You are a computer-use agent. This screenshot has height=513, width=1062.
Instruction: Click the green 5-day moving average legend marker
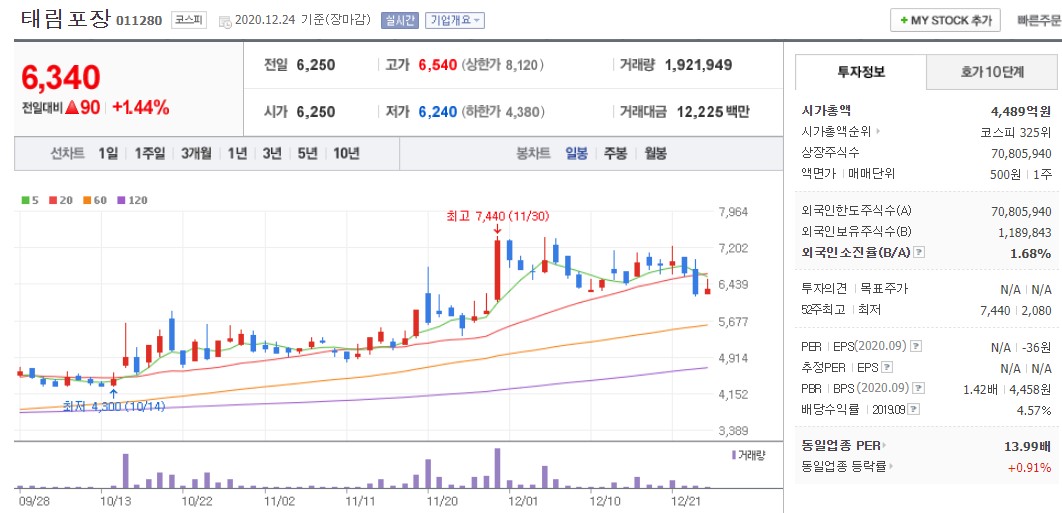pos(25,201)
